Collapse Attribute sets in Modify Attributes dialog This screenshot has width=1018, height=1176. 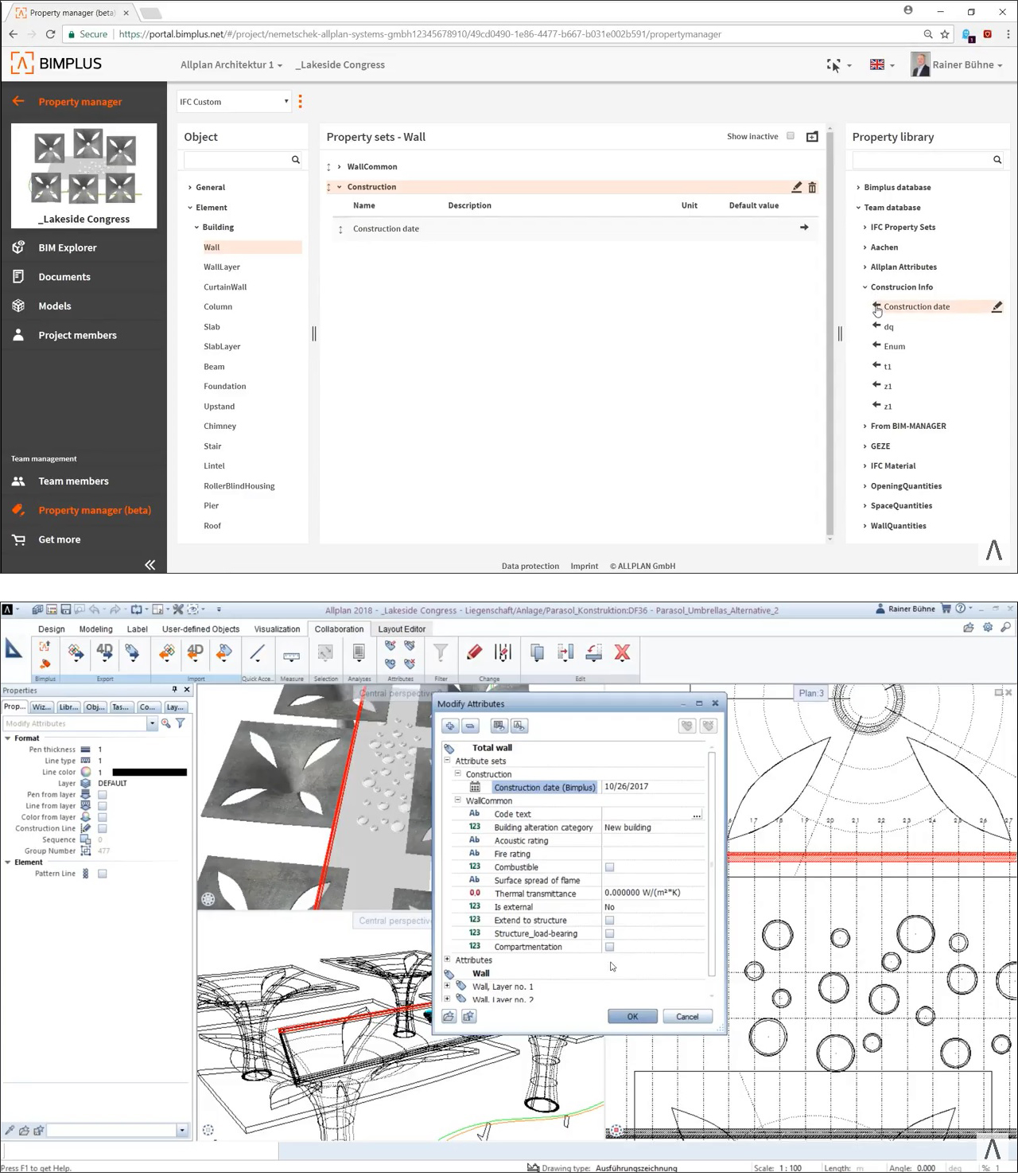447,761
